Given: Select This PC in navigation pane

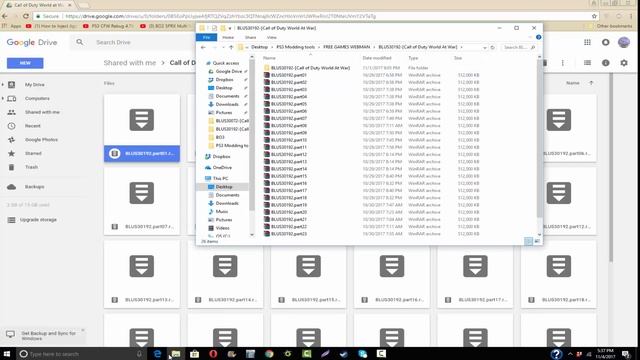Looking at the screenshot, I should click(x=220, y=178).
